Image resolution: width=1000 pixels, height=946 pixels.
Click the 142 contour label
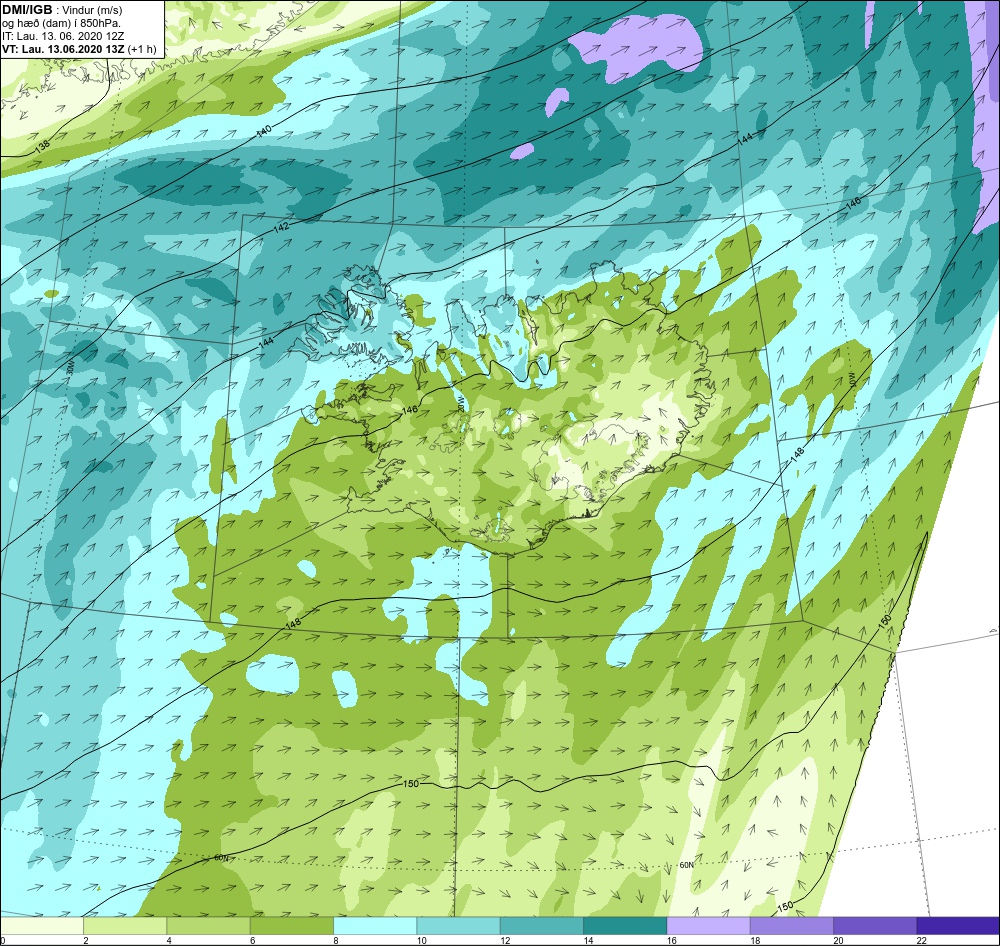pyautogui.click(x=282, y=227)
